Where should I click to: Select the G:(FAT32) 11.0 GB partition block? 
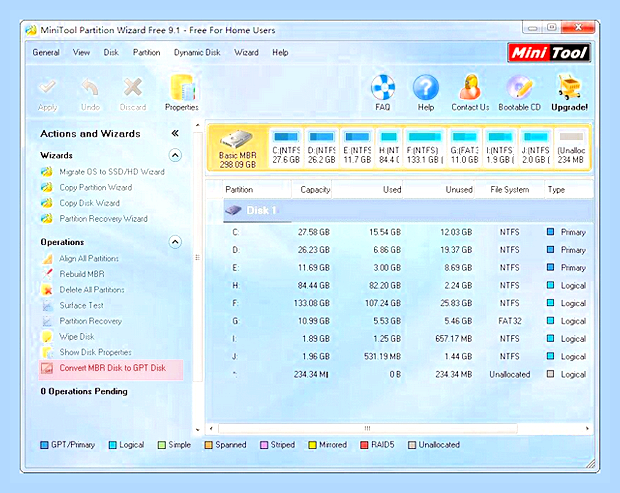(465, 148)
